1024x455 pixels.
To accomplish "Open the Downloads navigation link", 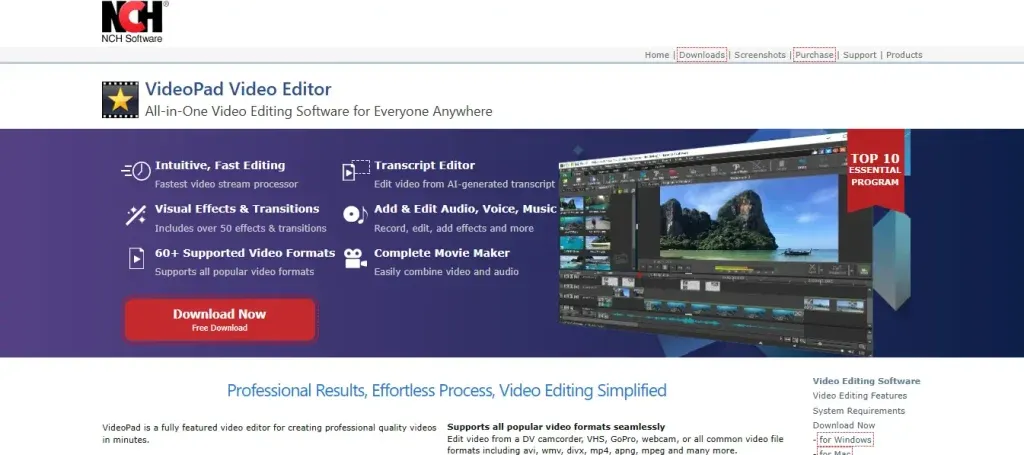I will pos(701,55).
